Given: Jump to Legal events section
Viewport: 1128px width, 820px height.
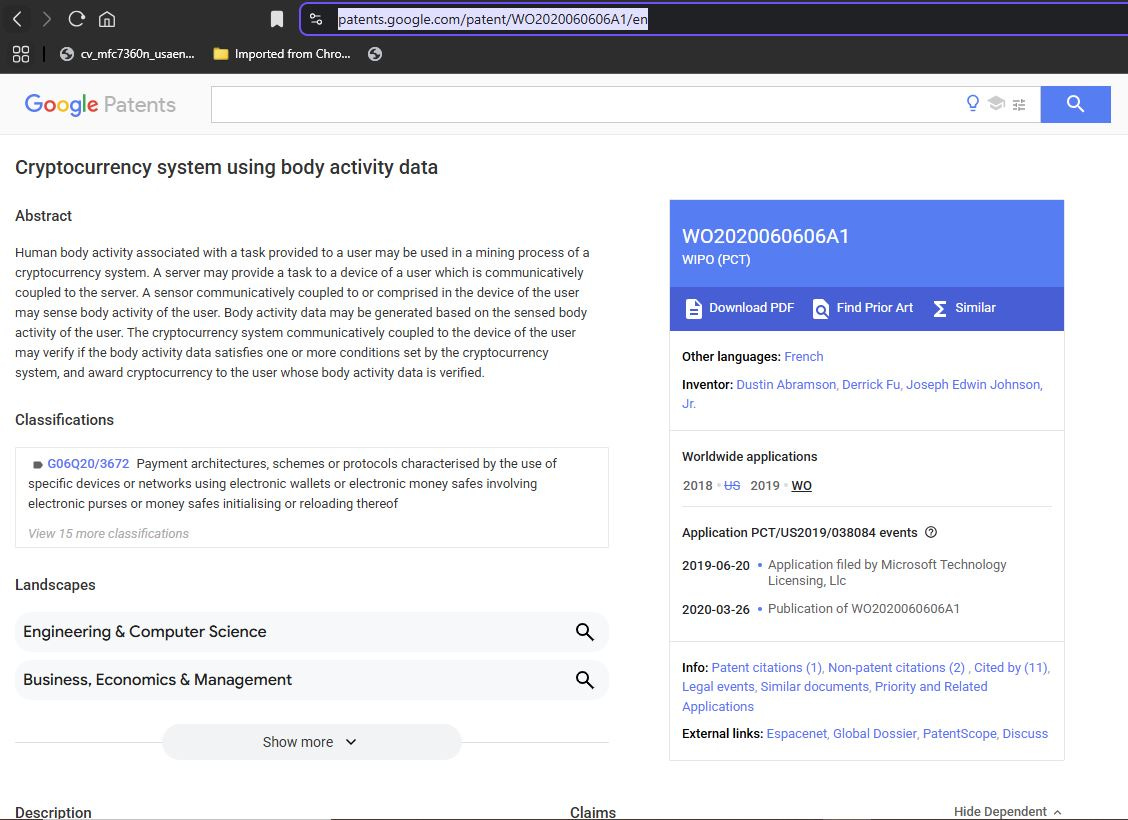Looking at the screenshot, I should (x=718, y=687).
